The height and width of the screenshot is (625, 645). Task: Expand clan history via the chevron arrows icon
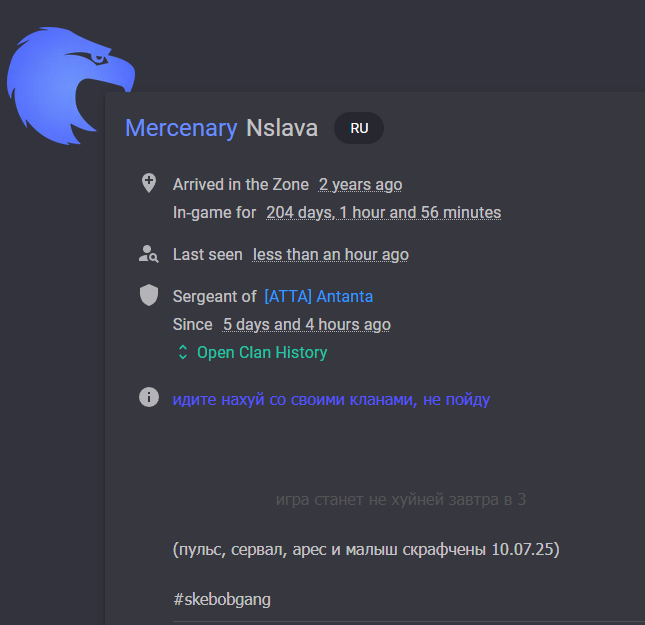click(183, 353)
